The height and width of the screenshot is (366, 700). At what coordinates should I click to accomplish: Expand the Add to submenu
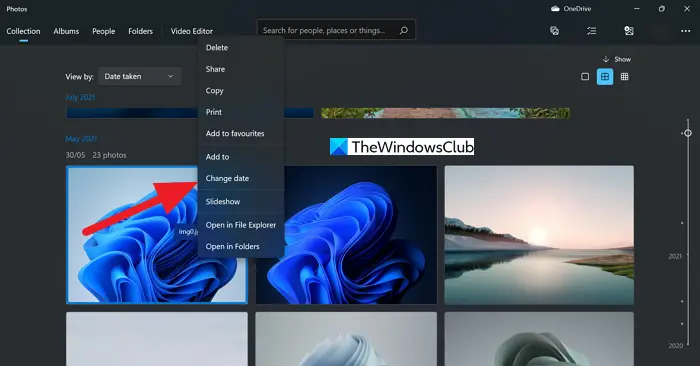[241, 157]
